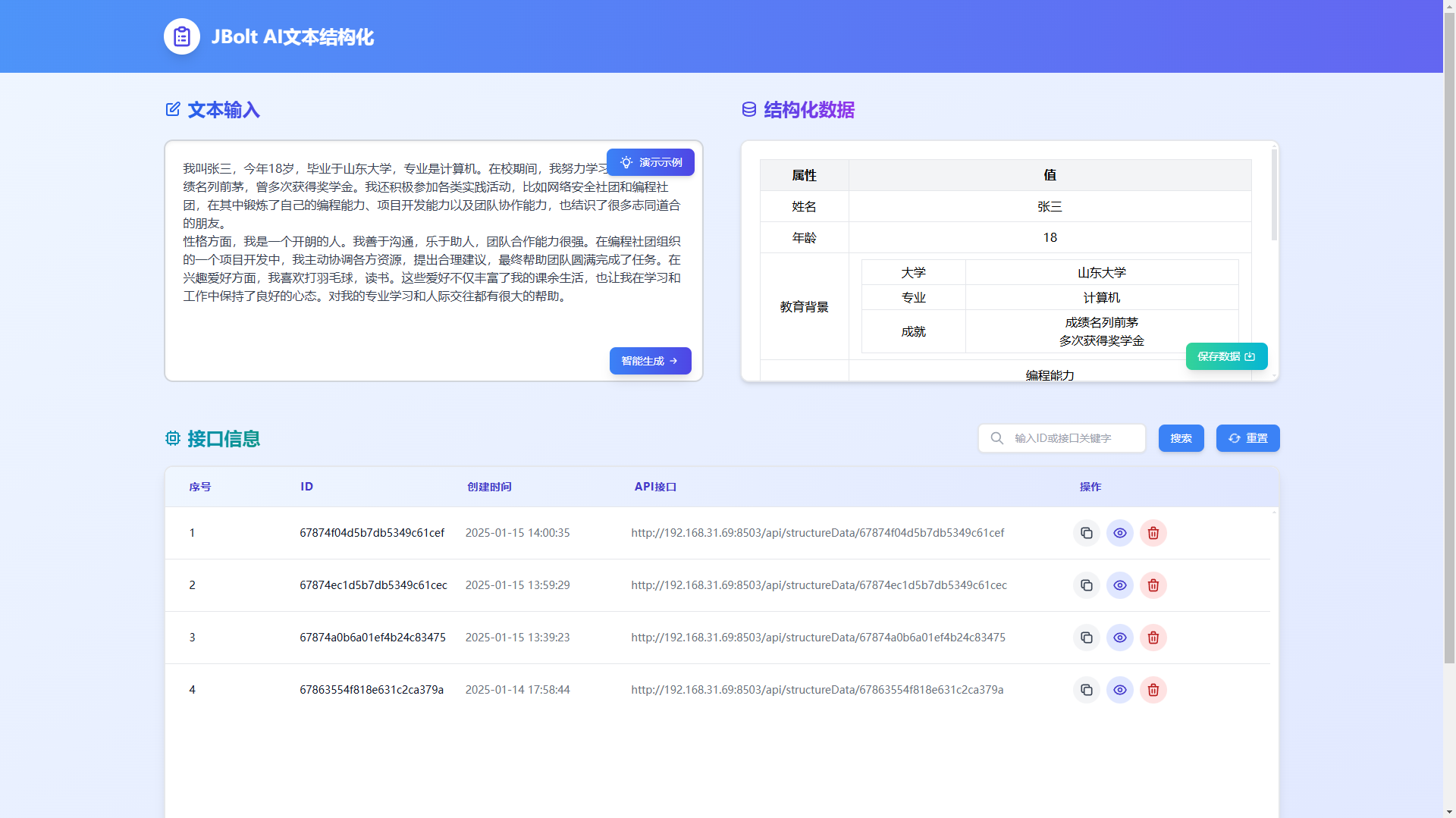This screenshot has height=818, width=1456.
Task: Click the 计算机 value cell
Action: [1101, 297]
